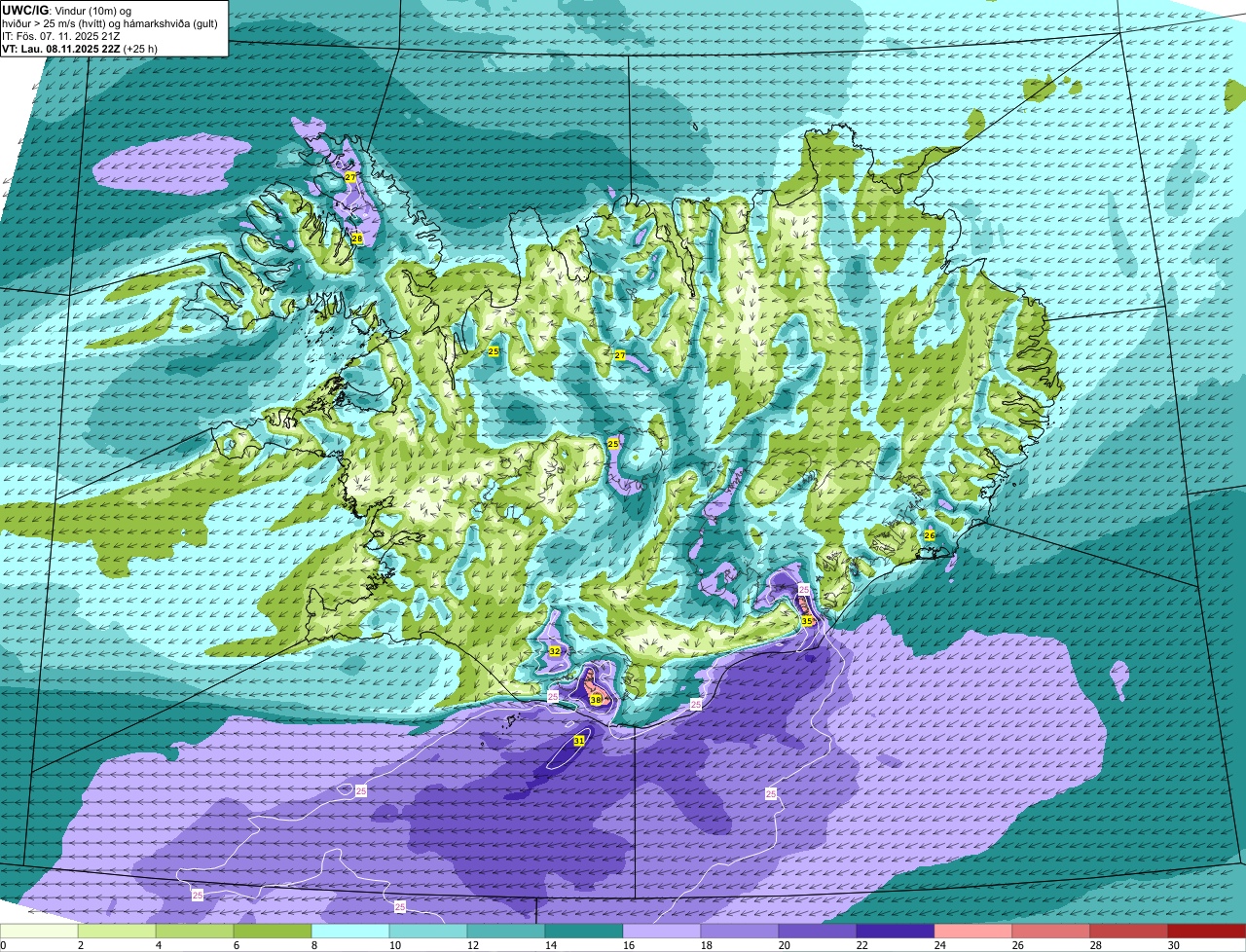Pick the light lavender 16–18 legend swatch
1246x952 pixels.
coord(663,932)
